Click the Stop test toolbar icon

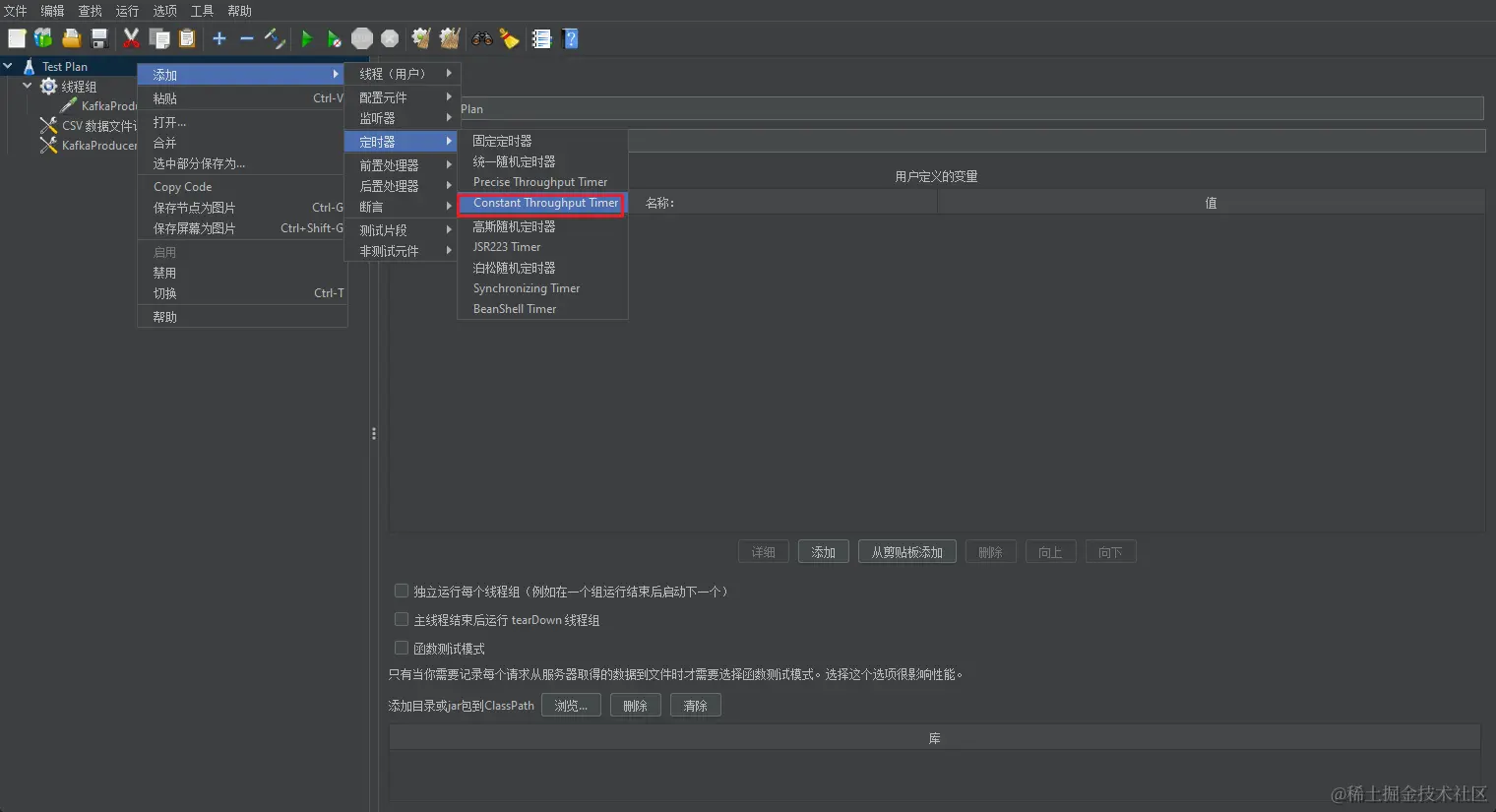(x=362, y=38)
